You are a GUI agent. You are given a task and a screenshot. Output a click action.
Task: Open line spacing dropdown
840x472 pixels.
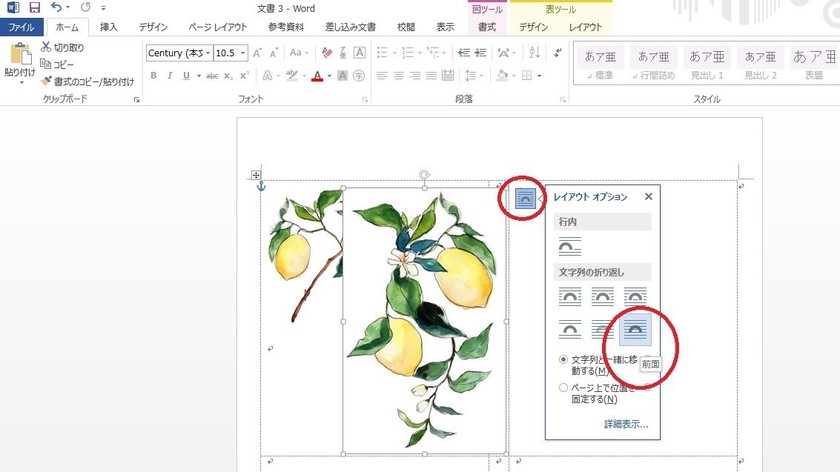[x=482, y=76]
